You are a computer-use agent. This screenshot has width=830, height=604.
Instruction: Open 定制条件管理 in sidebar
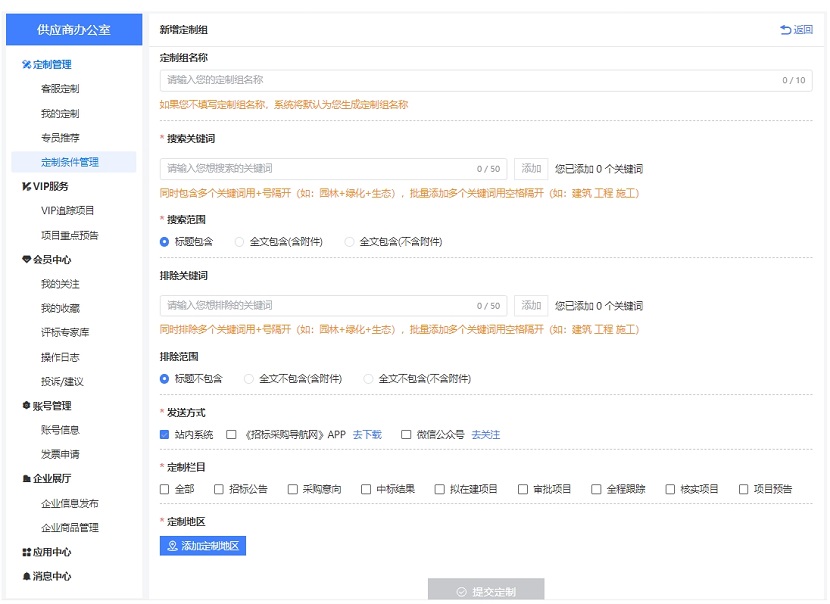point(74,162)
